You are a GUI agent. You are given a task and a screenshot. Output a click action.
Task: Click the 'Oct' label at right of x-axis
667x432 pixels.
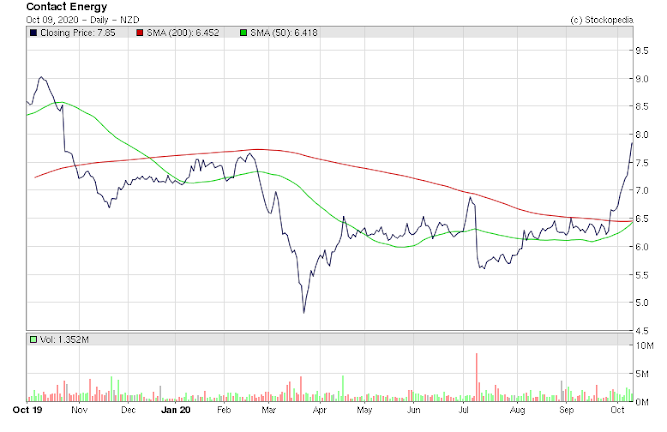pos(617,410)
